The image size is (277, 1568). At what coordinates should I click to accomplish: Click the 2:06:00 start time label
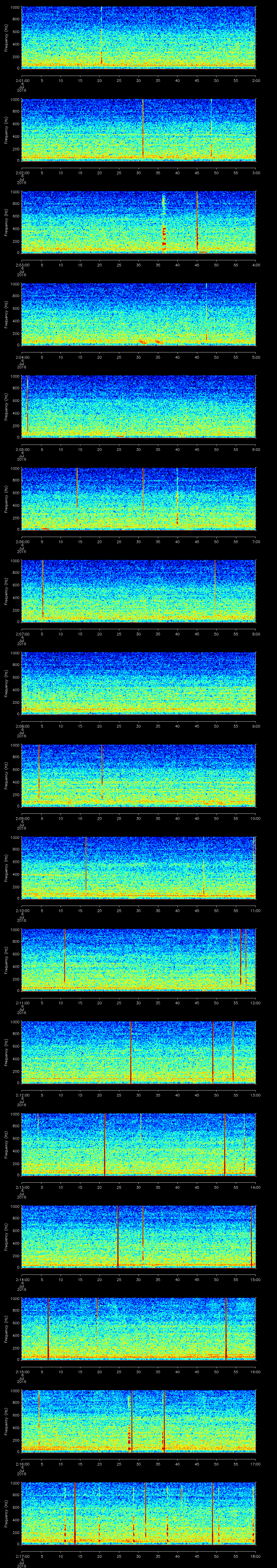pyautogui.click(x=22, y=542)
